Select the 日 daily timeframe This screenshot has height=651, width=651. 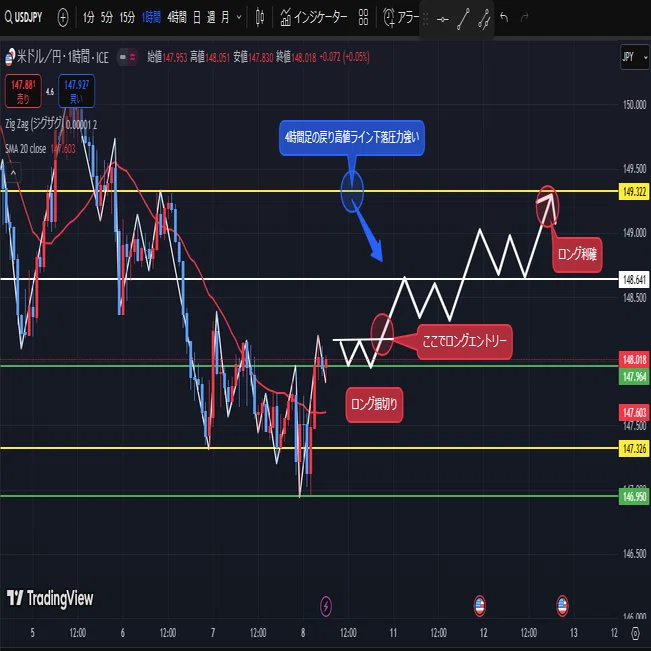(197, 17)
